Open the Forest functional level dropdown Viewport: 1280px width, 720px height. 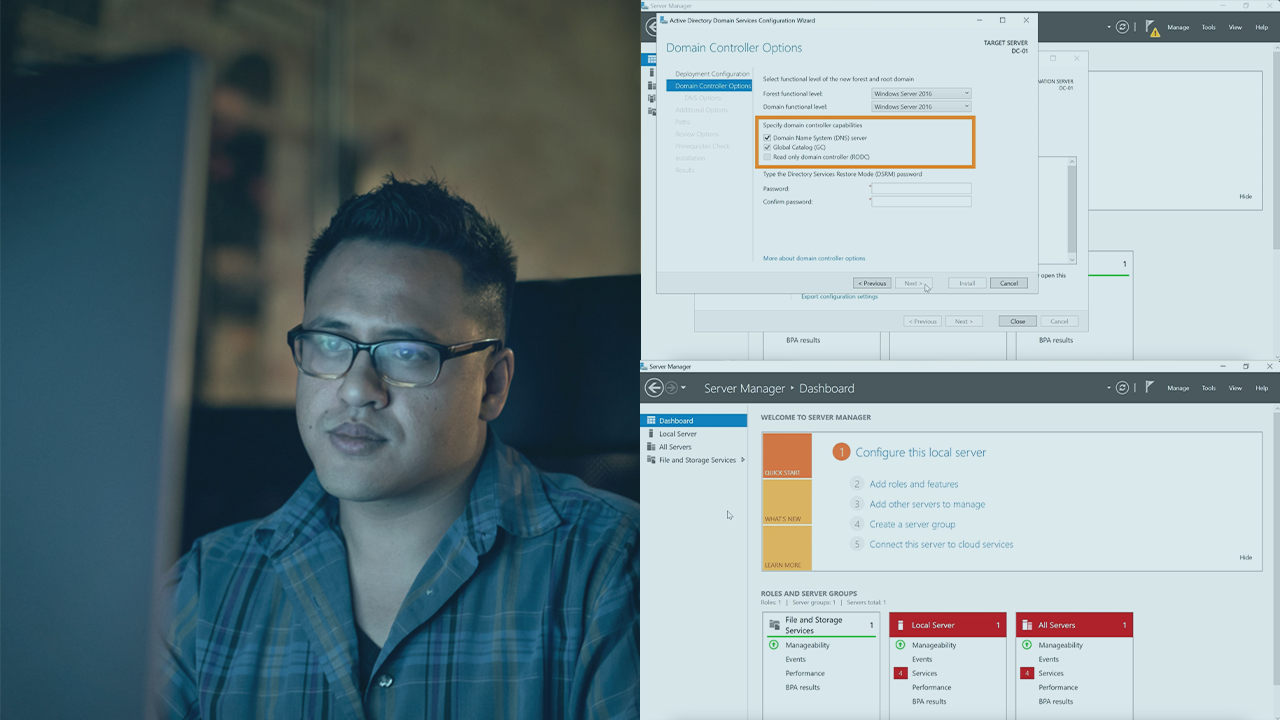click(x=921, y=94)
